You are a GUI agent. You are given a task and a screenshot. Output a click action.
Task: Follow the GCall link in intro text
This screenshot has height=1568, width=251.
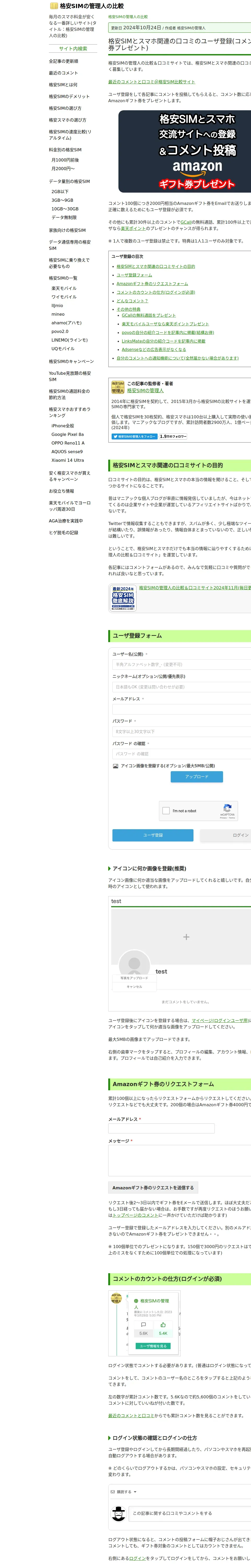186,222
